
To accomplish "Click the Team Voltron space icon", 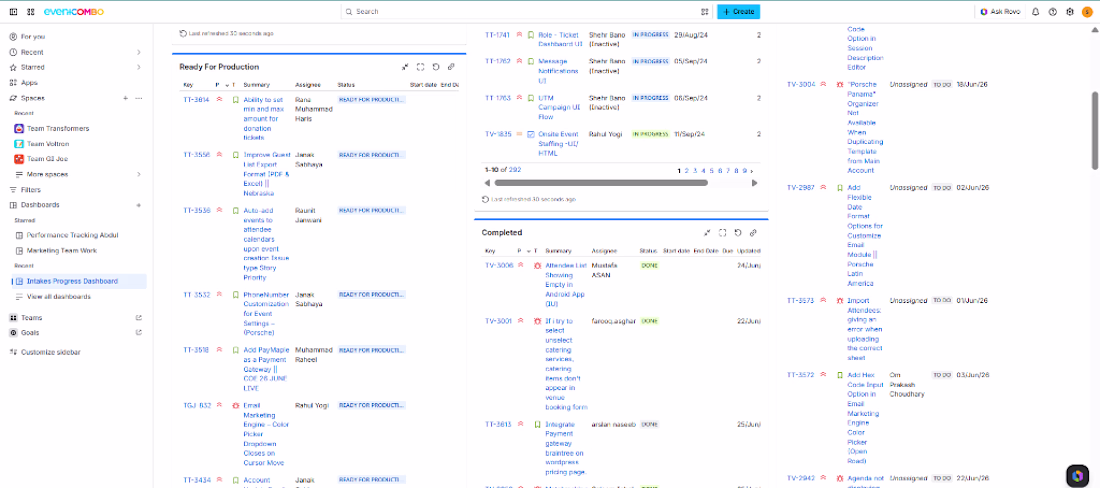I will 19,144.
